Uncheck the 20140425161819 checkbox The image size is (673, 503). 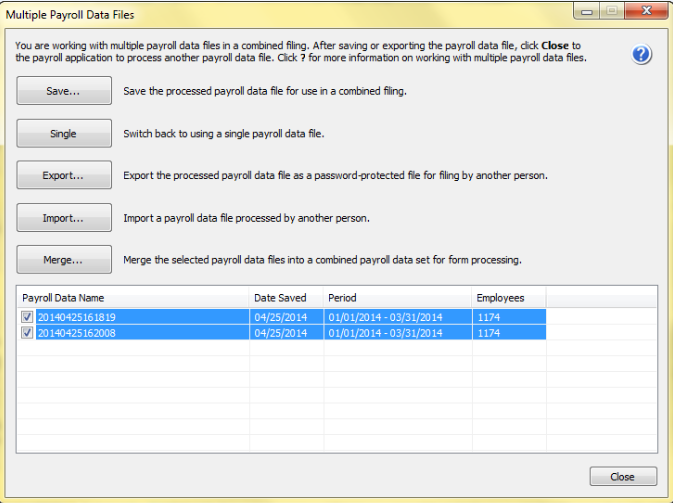(28, 317)
